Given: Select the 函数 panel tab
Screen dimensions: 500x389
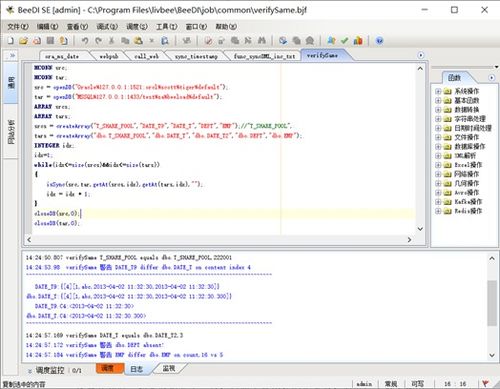Looking at the screenshot, I should (x=454, y=78).
